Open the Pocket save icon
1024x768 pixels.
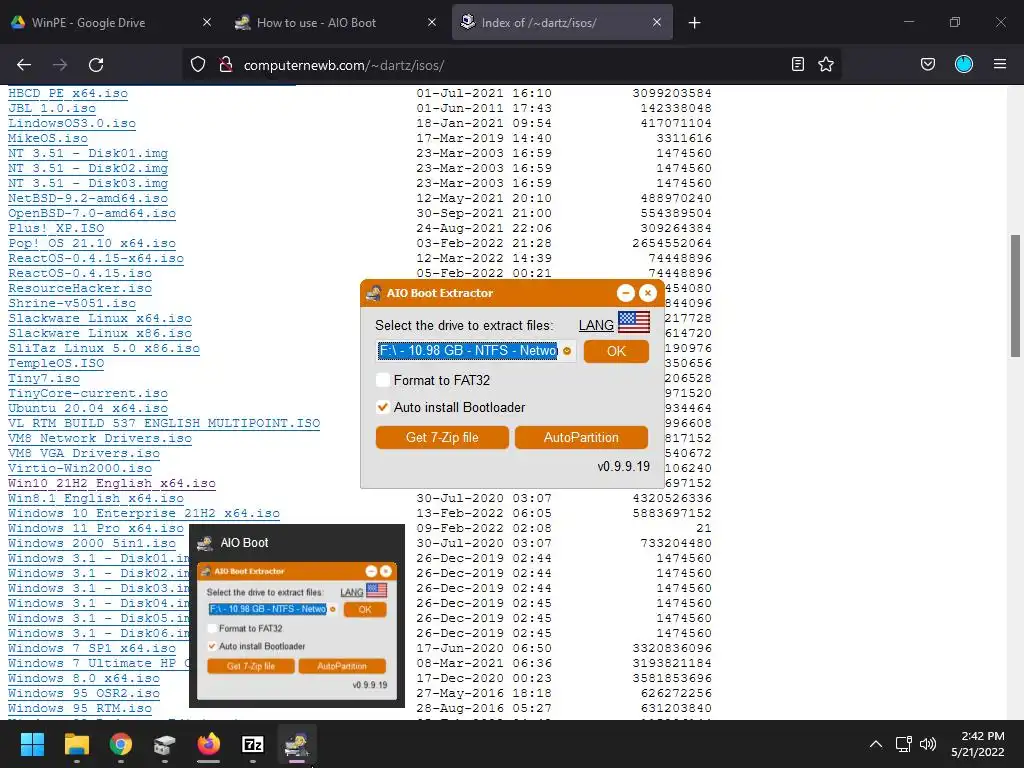click(927, 65)
